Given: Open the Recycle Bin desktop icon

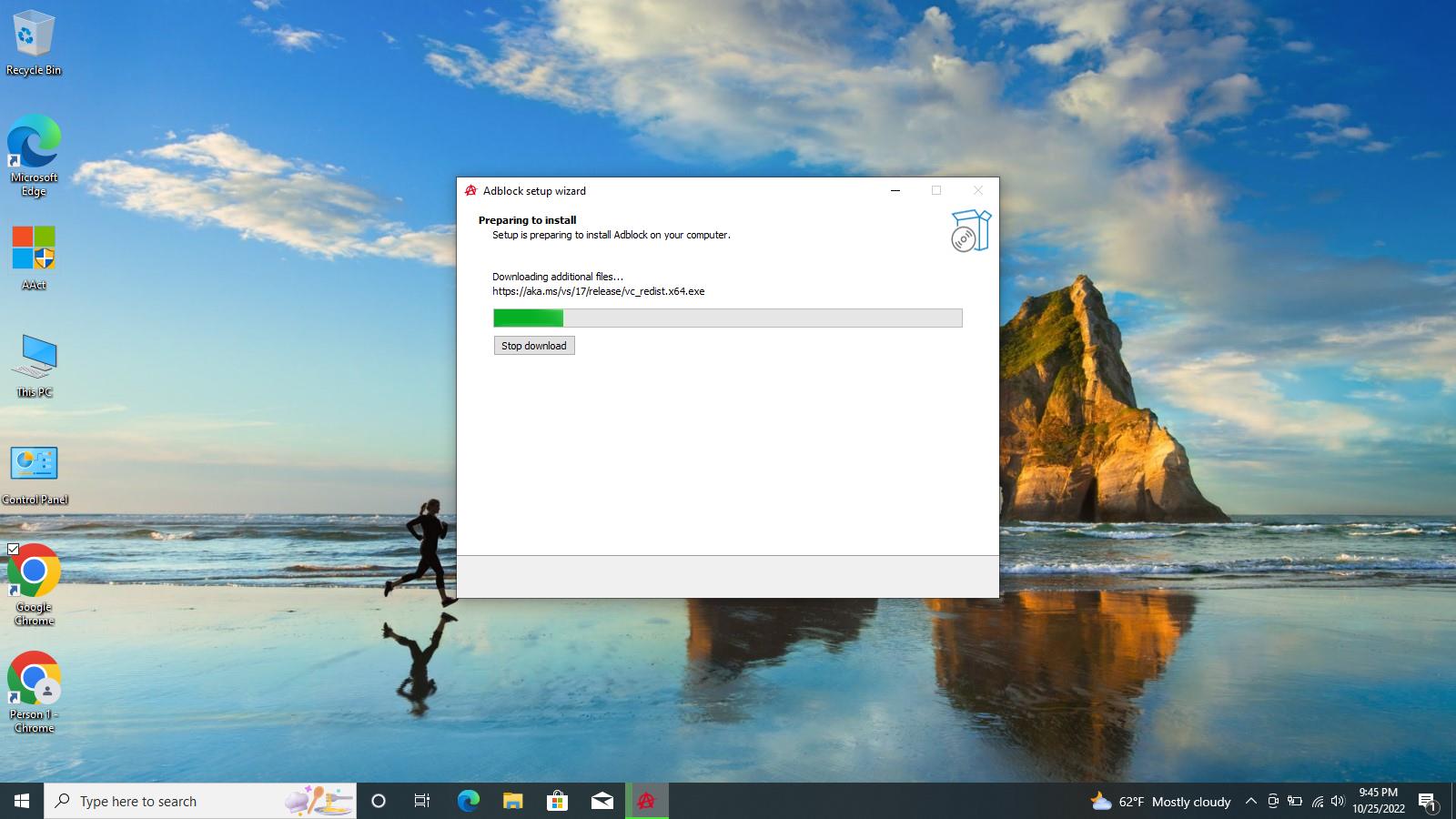Looking at the screenshot, I should pos(34,43).
